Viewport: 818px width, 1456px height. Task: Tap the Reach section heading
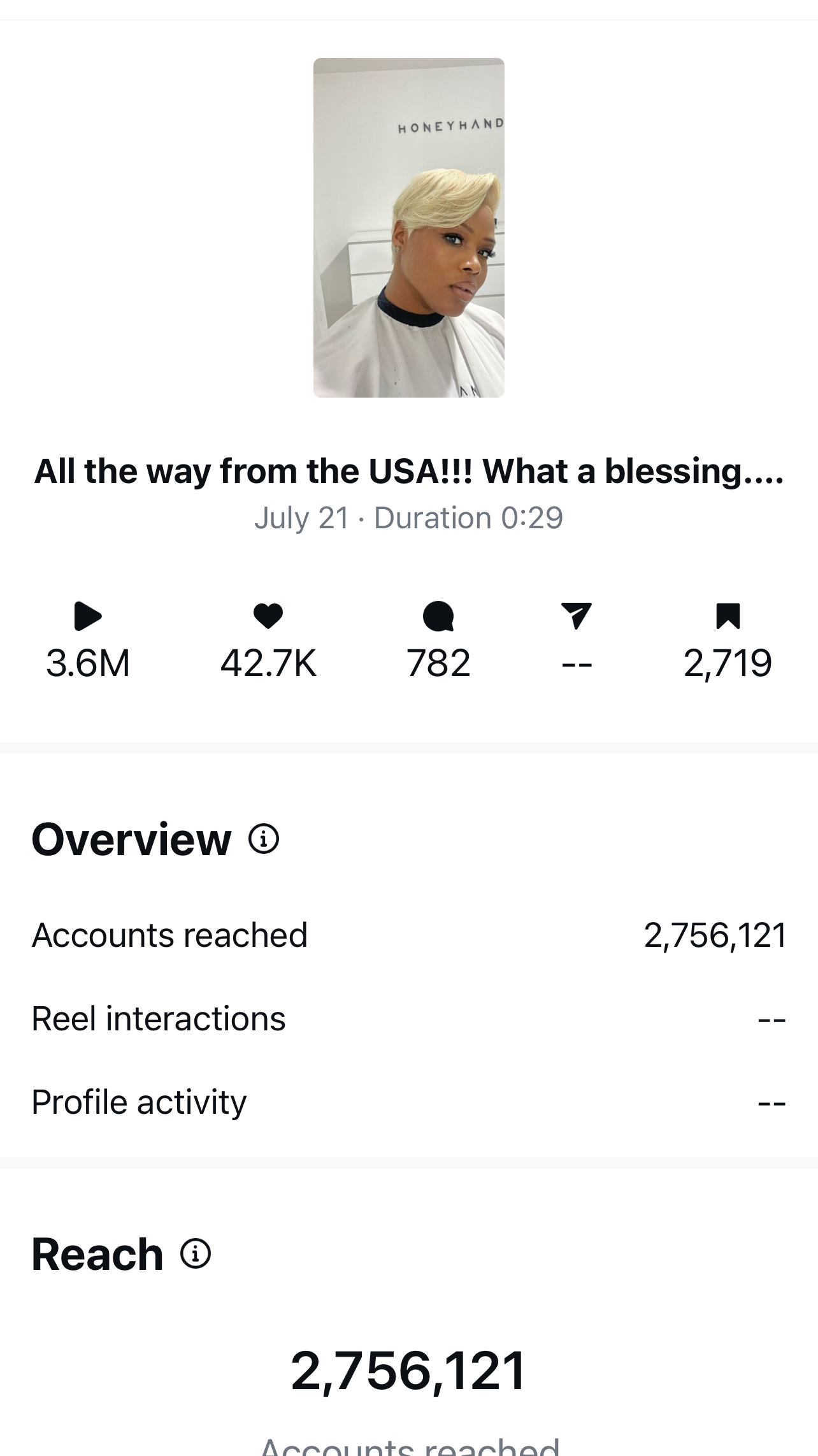(x=97, y=1254)
